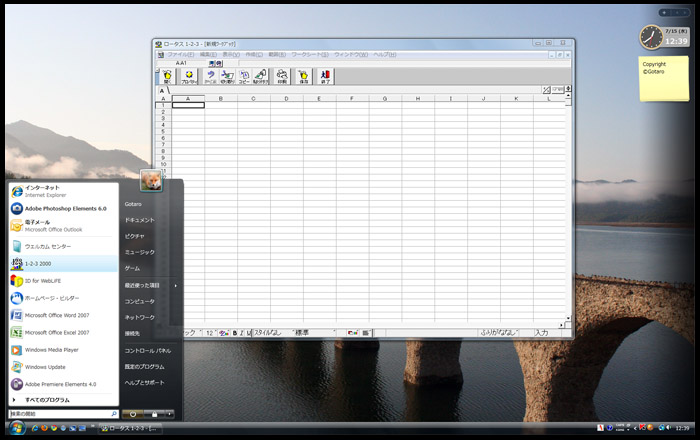This screenshot has height=440, width=700.
Task: Click the Windows Start orb
Action: [x=17, y=428]
